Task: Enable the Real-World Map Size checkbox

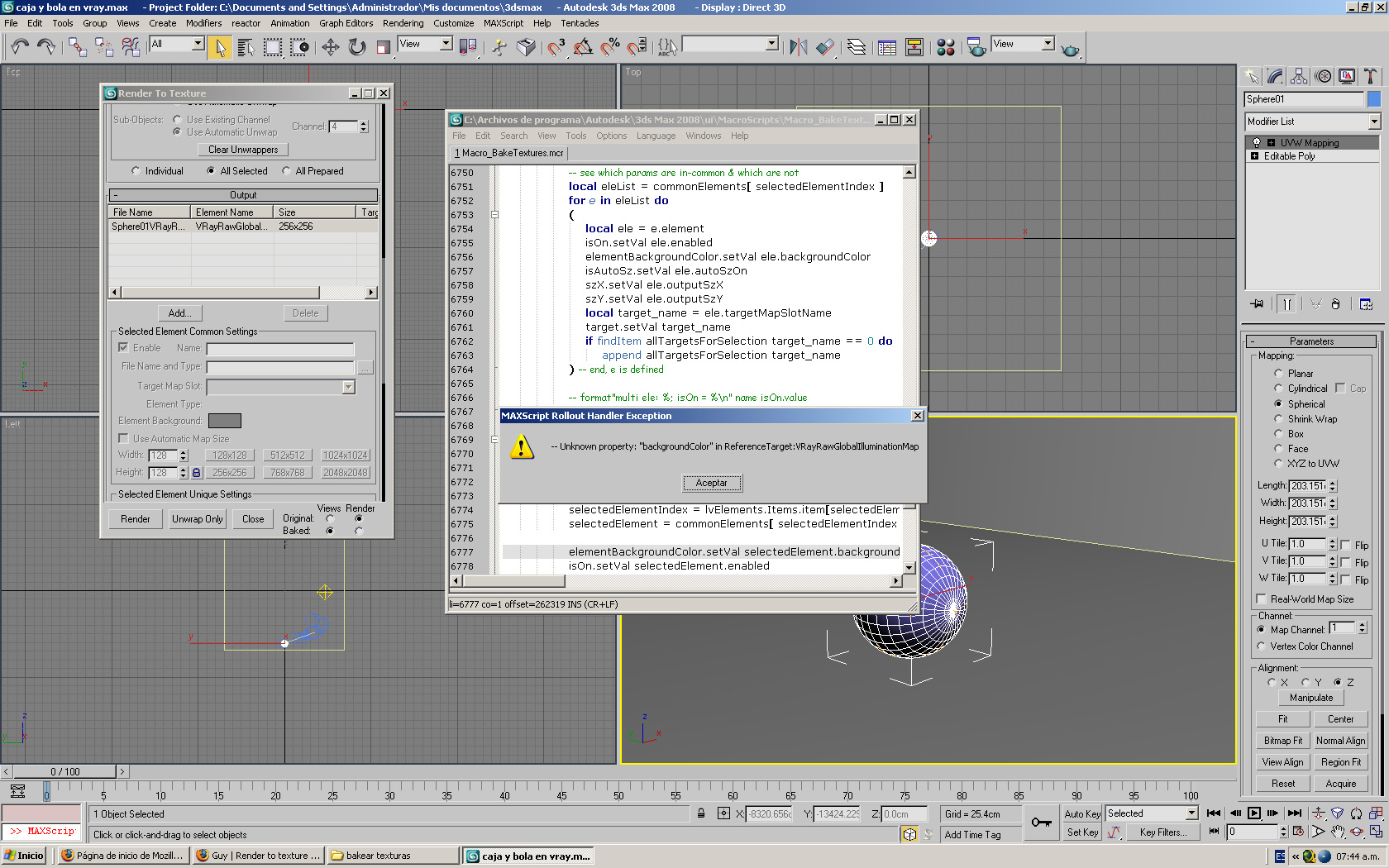Action: (1261, 599)
